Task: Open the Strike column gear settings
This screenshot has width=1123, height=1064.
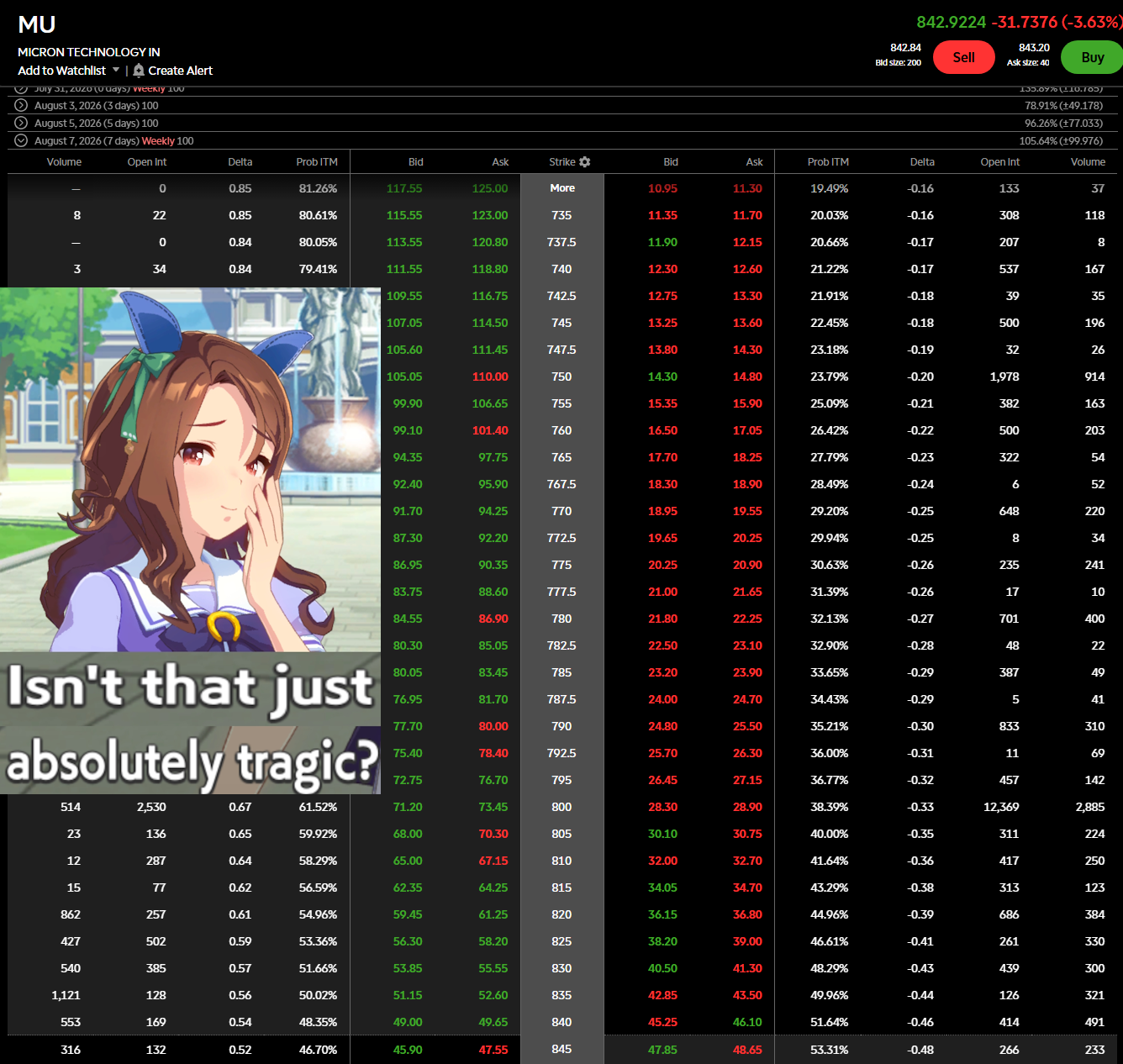Action: click(x=585, y=162)
